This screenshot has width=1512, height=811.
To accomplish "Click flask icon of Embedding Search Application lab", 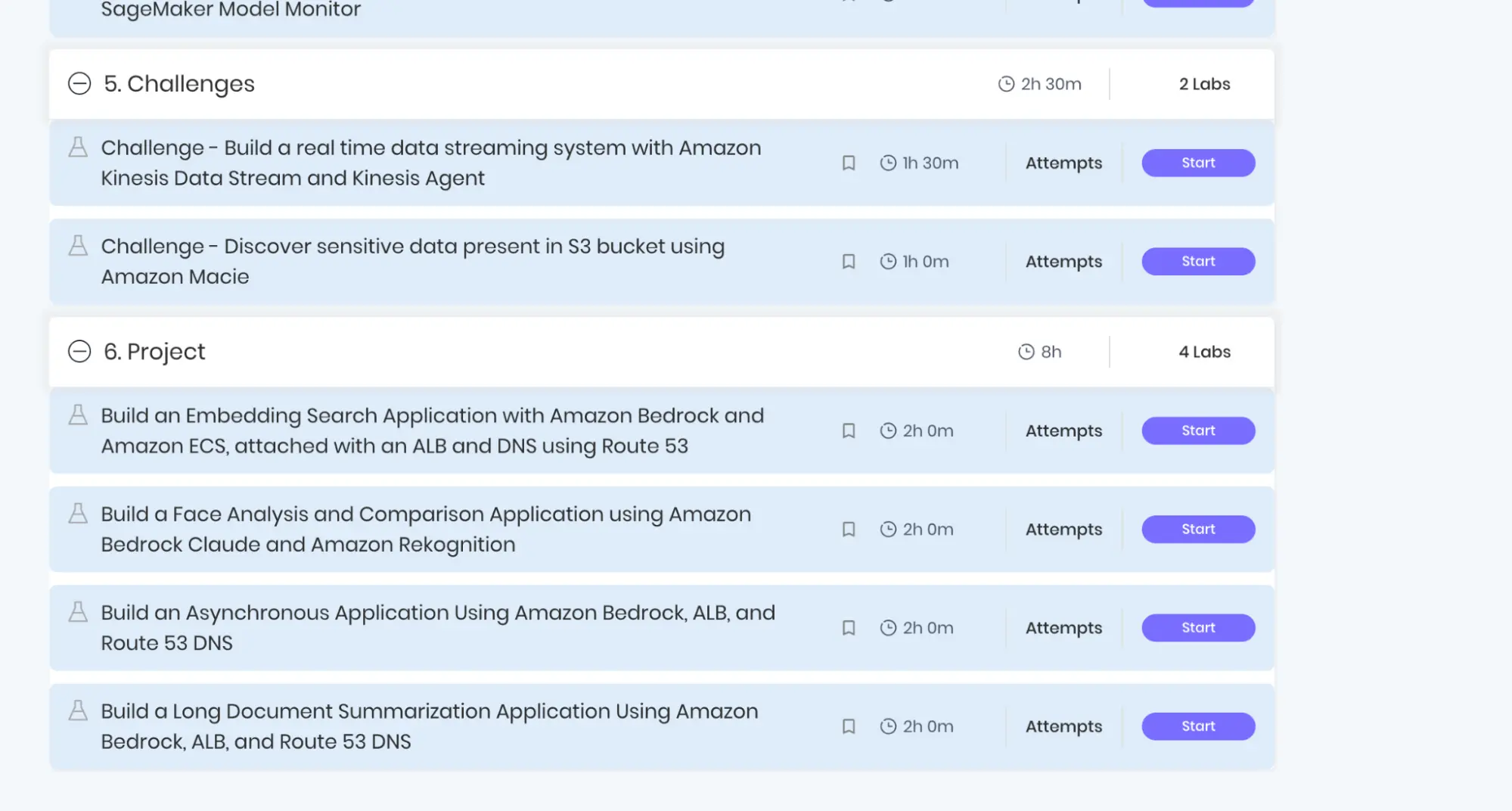I will coord(78,415).
